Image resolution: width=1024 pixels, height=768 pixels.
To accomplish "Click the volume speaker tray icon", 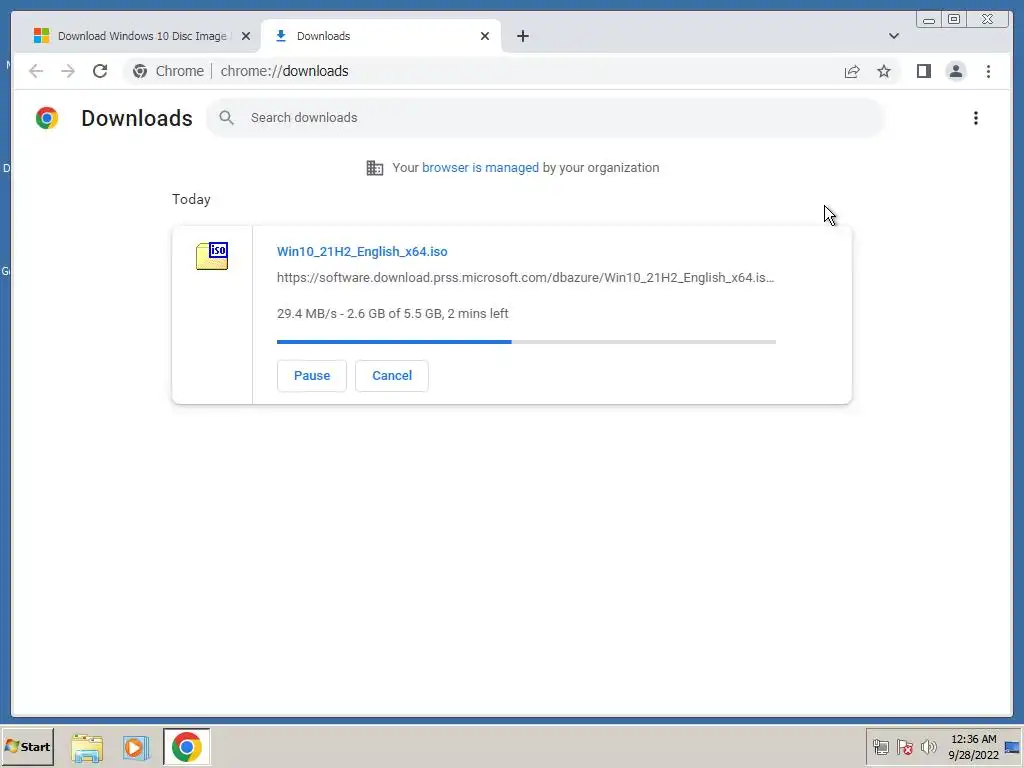I will [928, 747].
